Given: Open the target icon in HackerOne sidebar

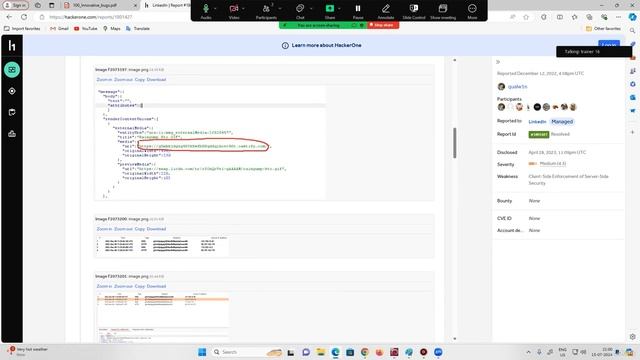Looking at the screenshot, I should [12, 91].
